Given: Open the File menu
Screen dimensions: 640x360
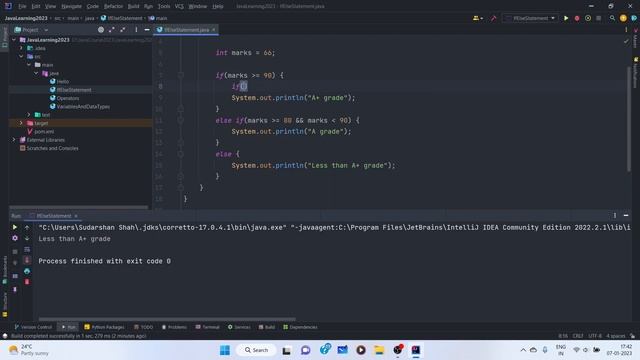Looking at the screenshot, I should pos(22,6).
